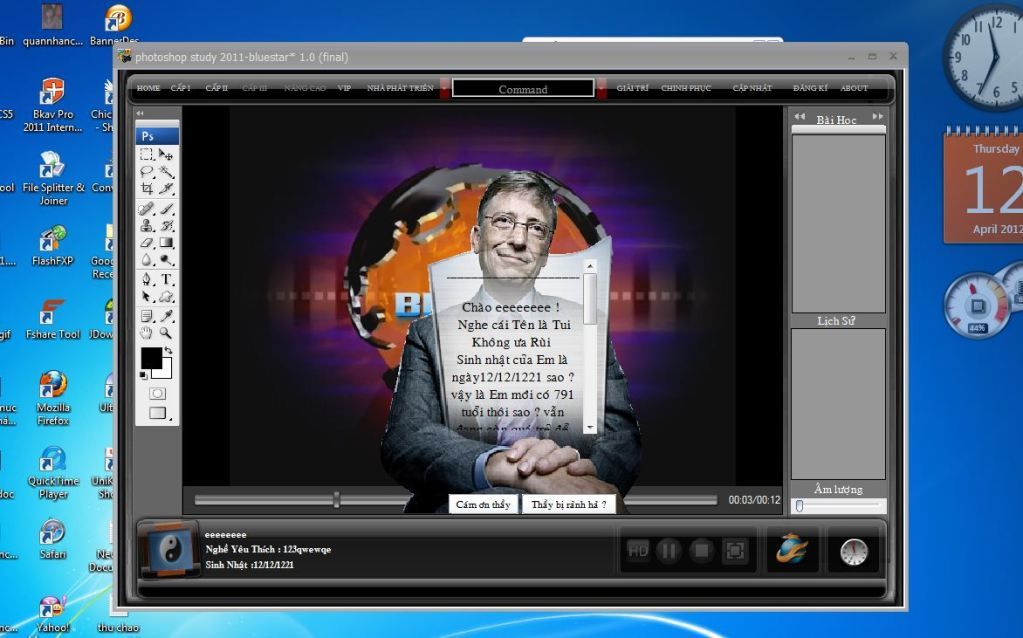Click the 'Cám ơn thầy' button
Viewport: 1023px width, 638px height.
[483, 504]
